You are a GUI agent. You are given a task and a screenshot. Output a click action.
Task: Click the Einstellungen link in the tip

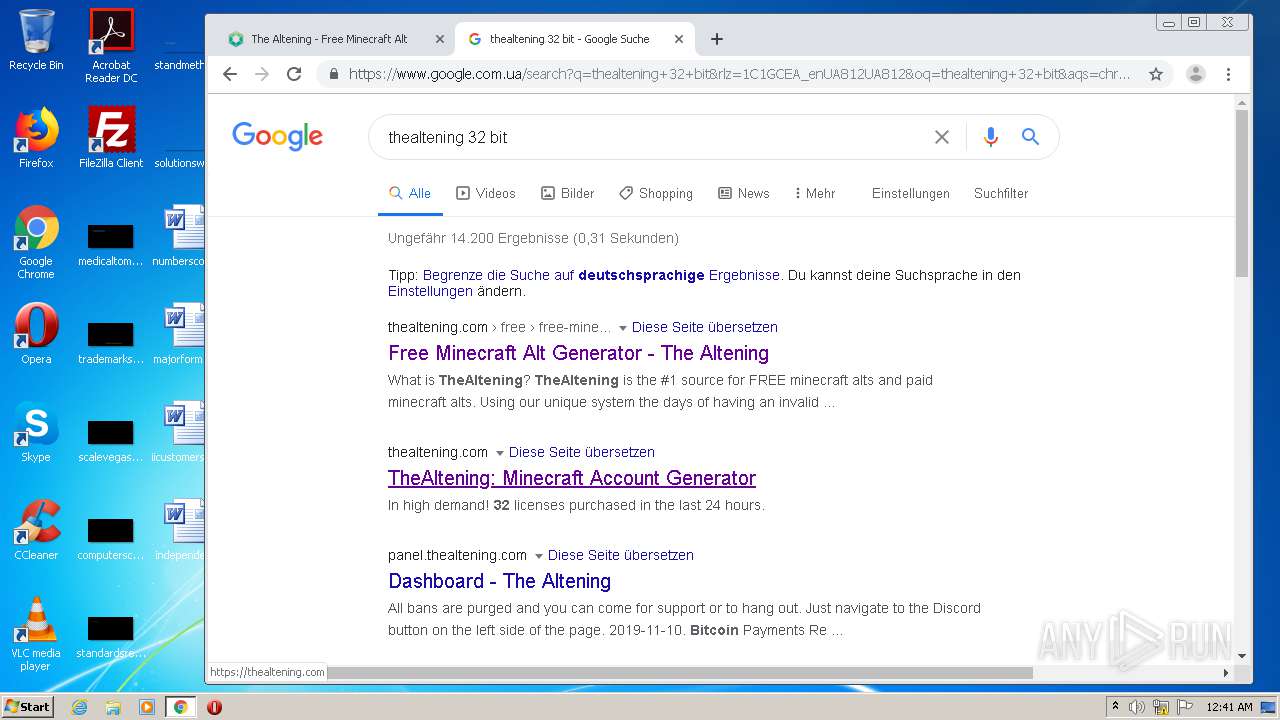click(x=430, y=292)
